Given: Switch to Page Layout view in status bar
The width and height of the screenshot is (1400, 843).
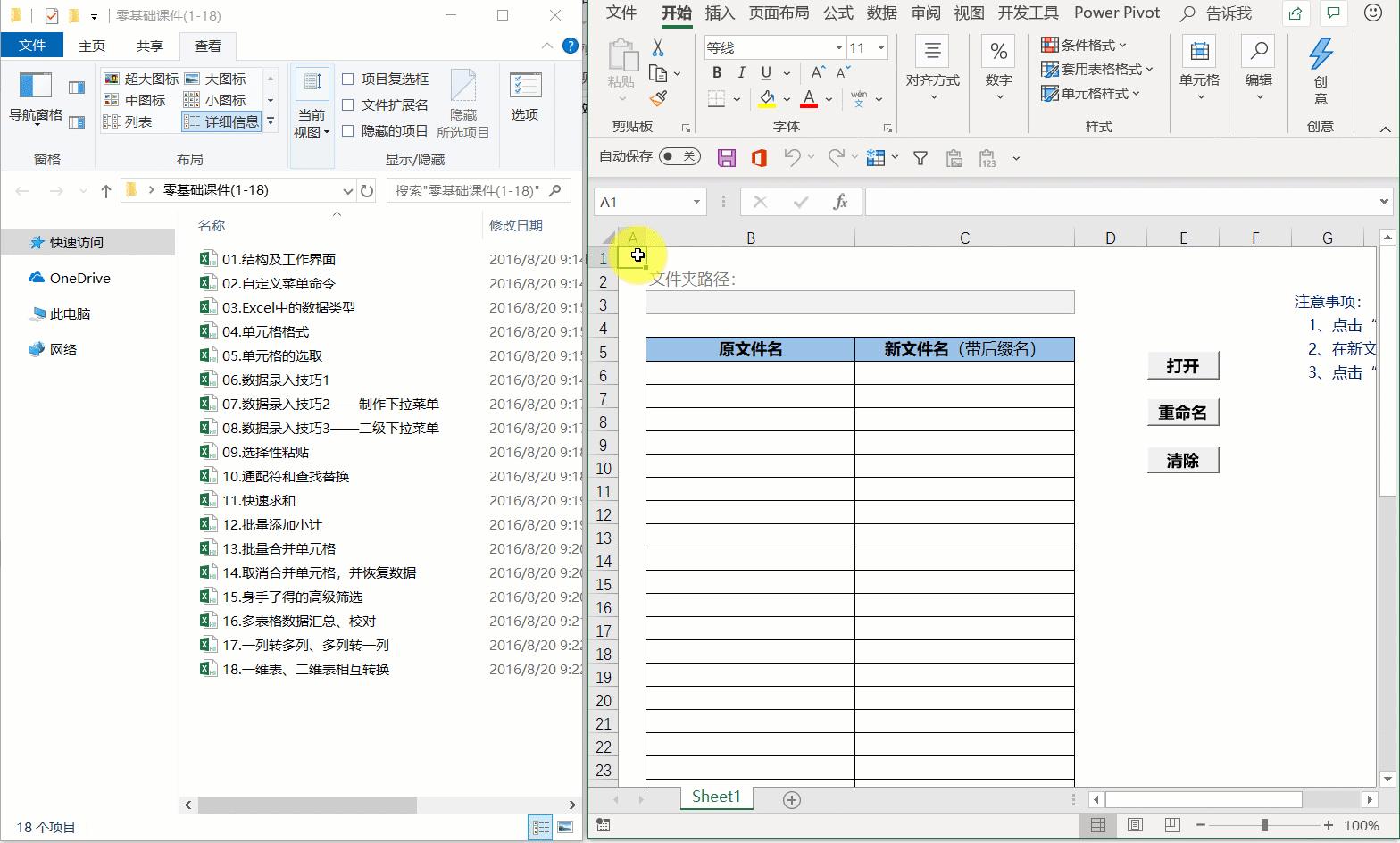Looking at the screenshot, I should pyautogui.click(x=1135, y=825).
